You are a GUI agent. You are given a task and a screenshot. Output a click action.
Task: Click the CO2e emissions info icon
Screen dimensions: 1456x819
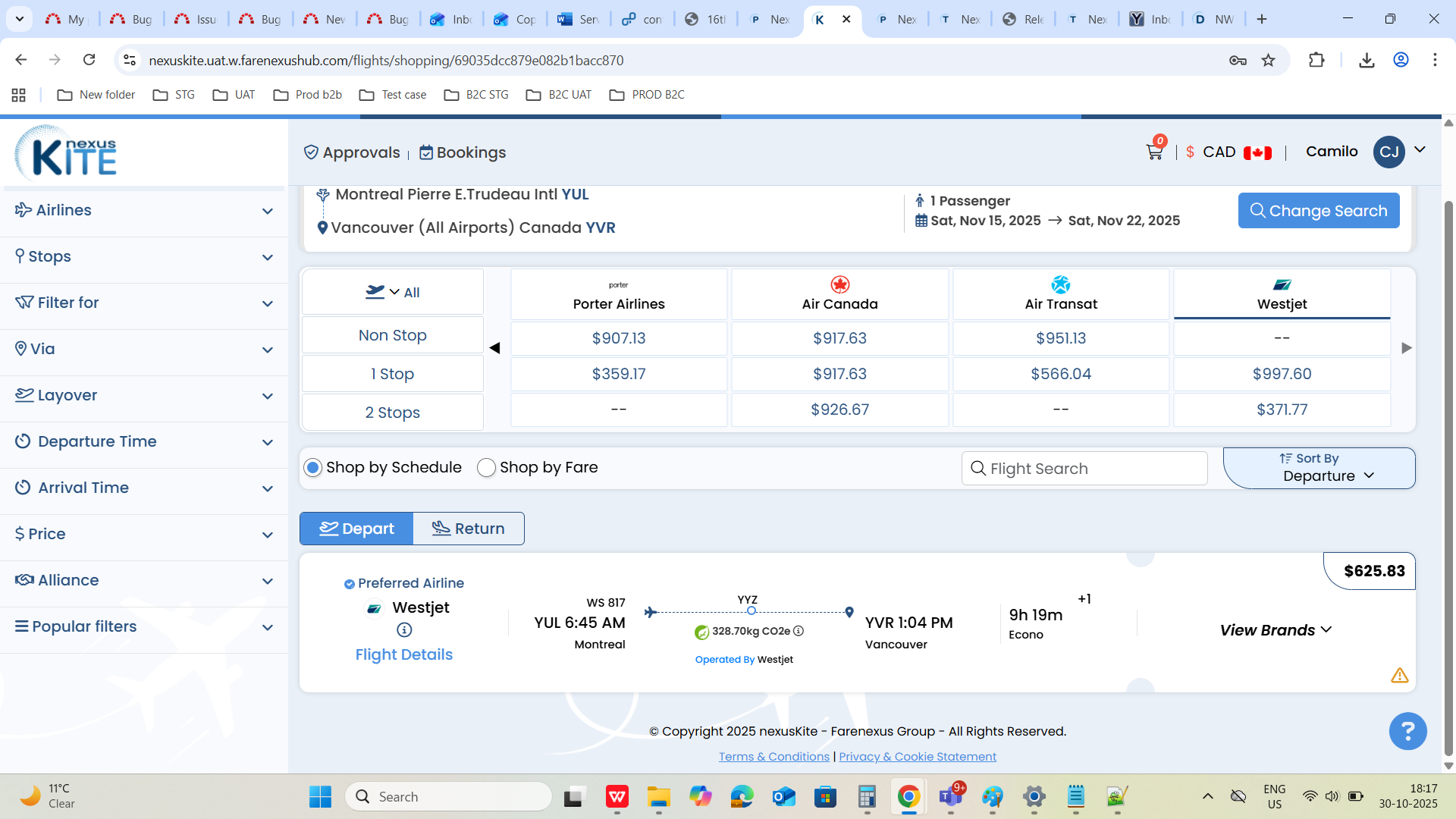pyautogui.click(x=799, y=631)
